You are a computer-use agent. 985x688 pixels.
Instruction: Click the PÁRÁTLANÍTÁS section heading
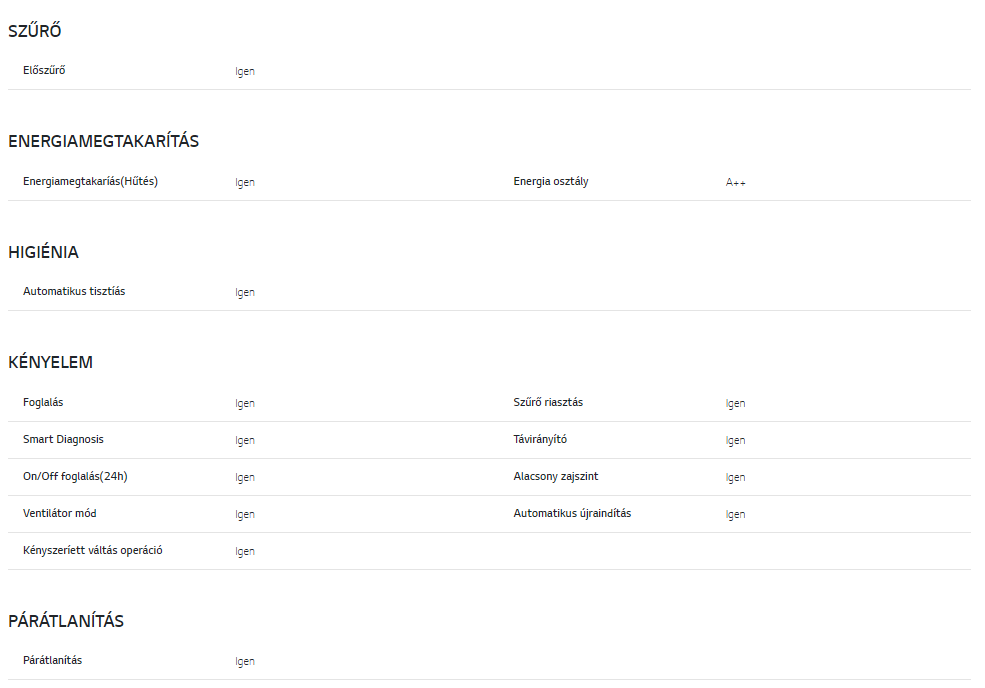click(x=66, y=621)
